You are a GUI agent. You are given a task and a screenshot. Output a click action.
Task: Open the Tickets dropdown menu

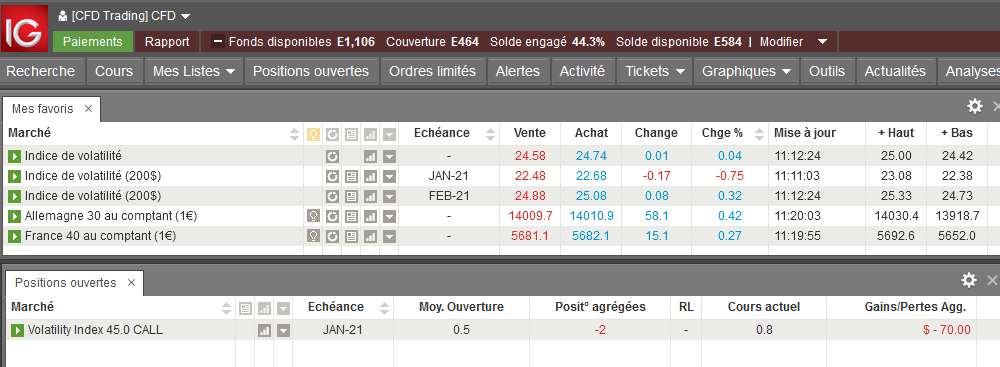pos(654,71)
